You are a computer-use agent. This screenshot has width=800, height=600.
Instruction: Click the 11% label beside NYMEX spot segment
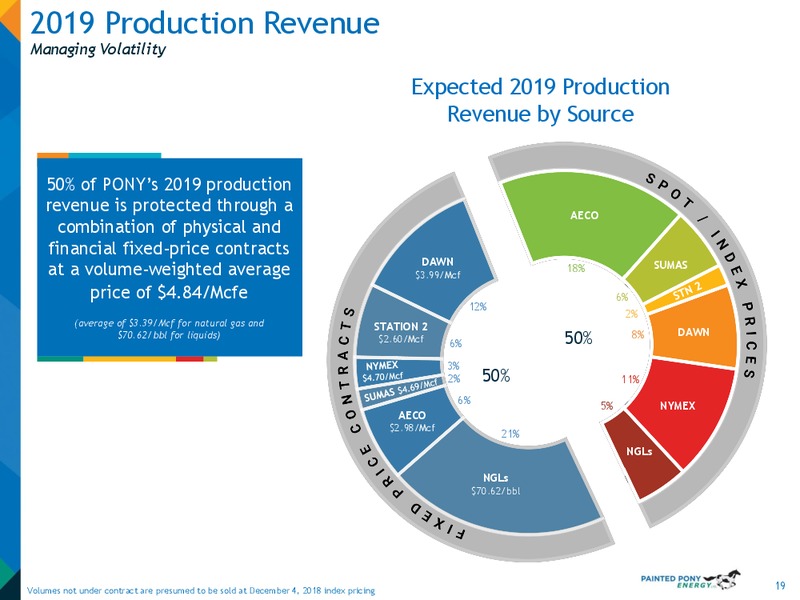[631, 379]
